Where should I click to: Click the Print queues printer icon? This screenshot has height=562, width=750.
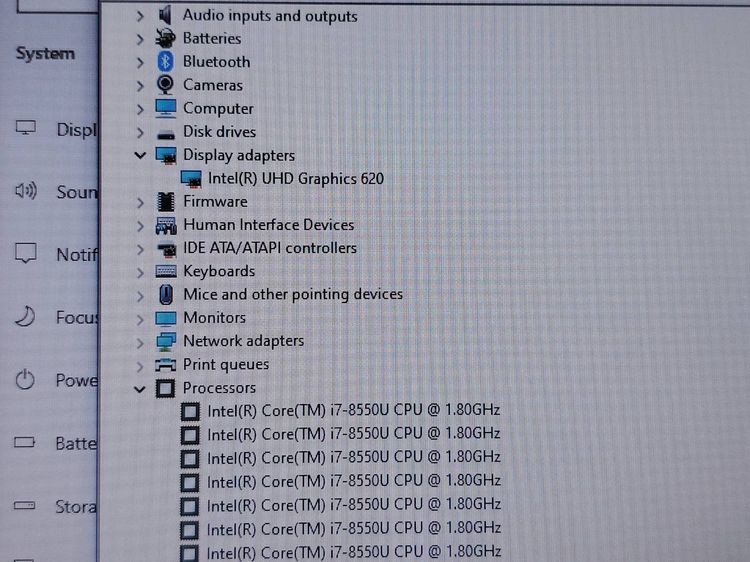point(166,365)
